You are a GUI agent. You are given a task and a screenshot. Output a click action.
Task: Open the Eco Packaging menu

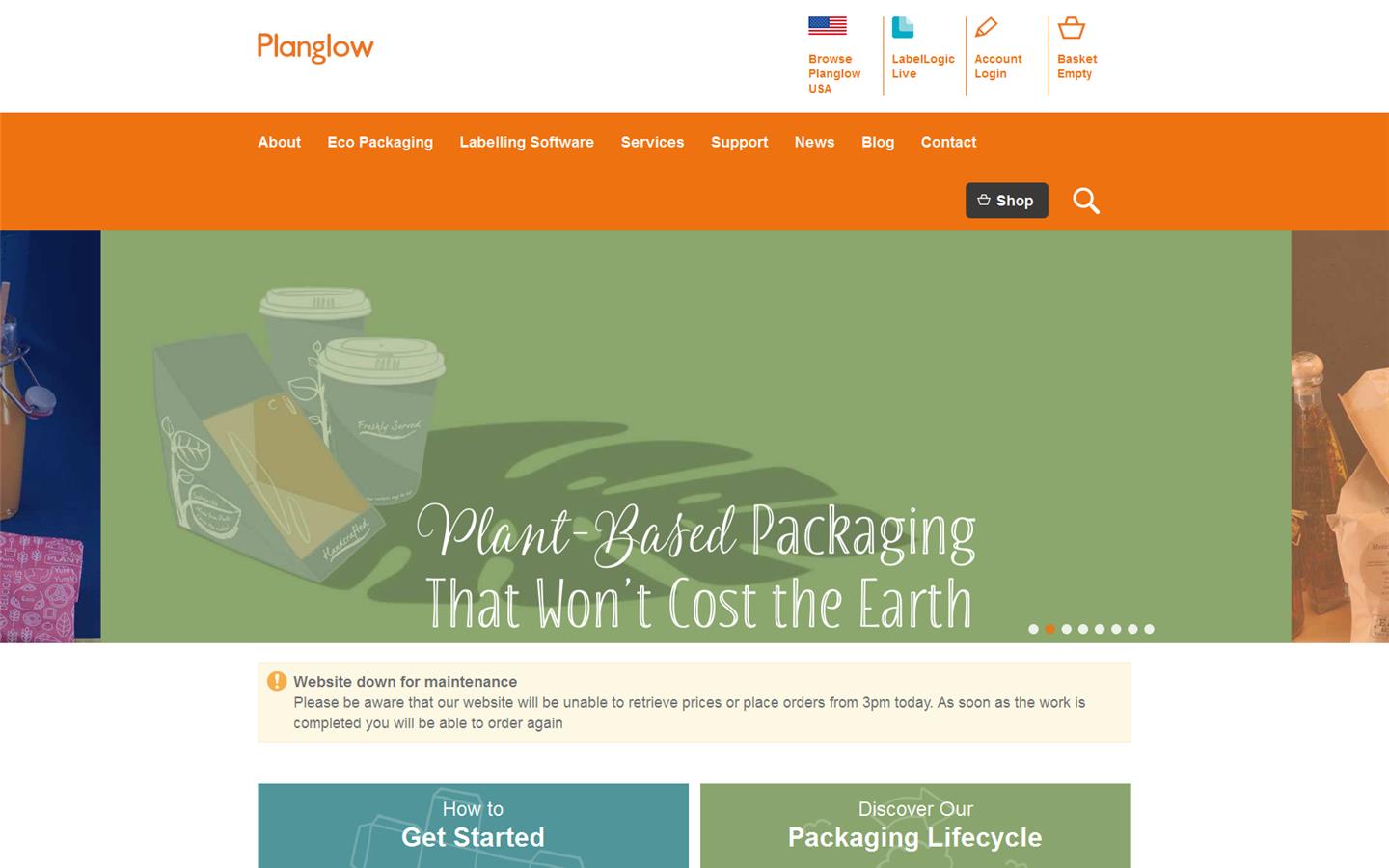point(380,142)
